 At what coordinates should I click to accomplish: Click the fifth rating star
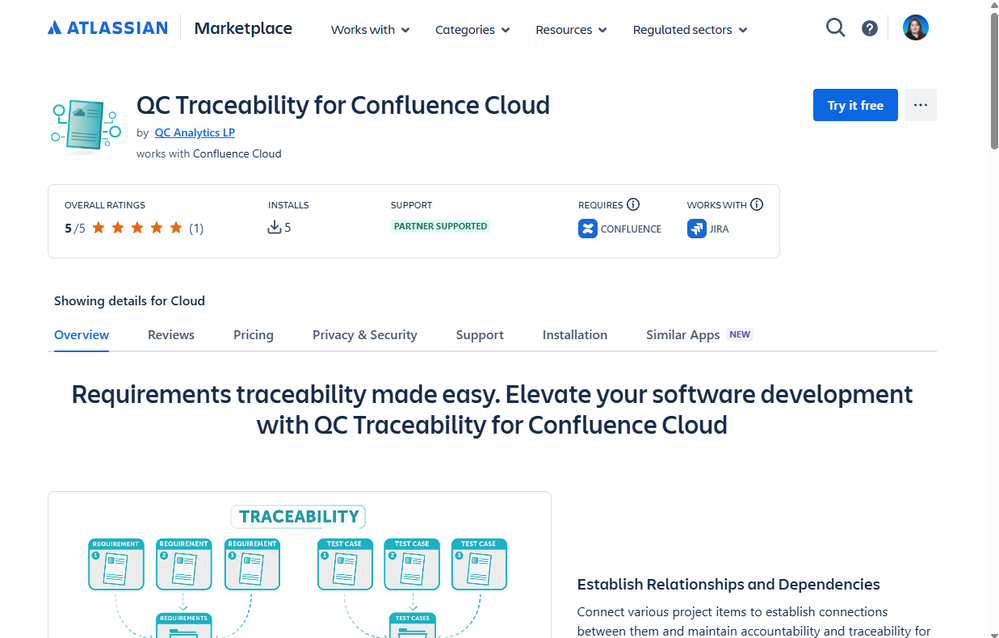pyautogui.click(x=176, y=228)
